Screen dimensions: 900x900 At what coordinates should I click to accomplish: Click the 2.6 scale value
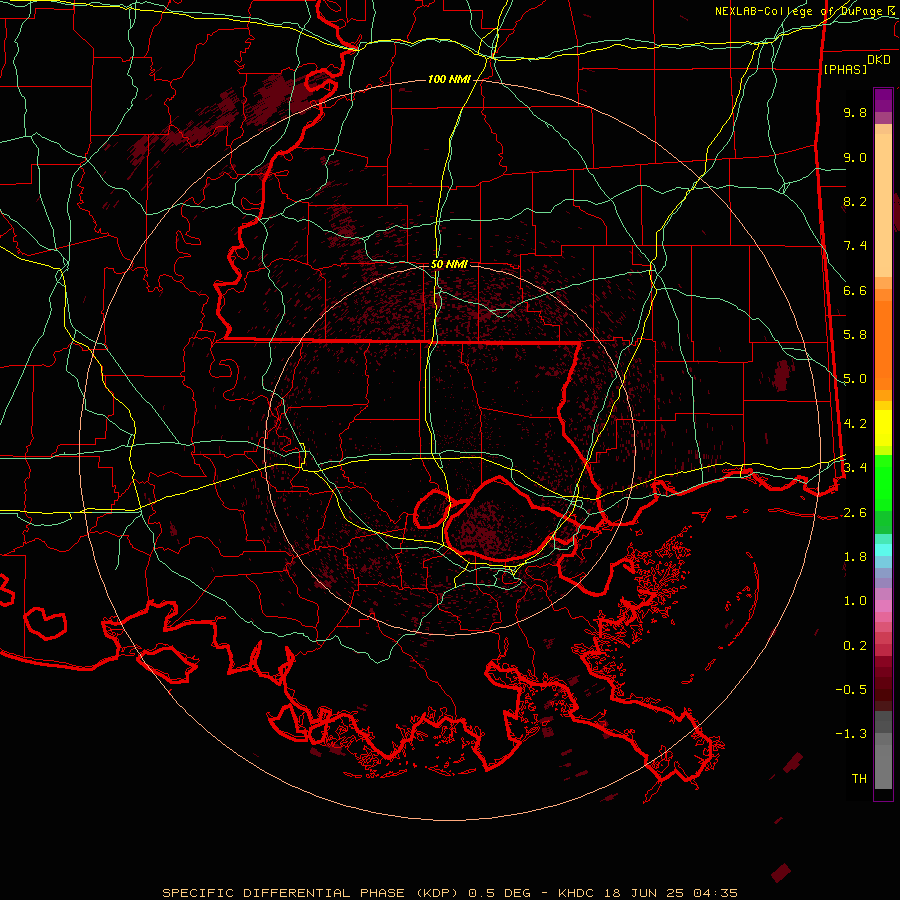pos(855,513)
